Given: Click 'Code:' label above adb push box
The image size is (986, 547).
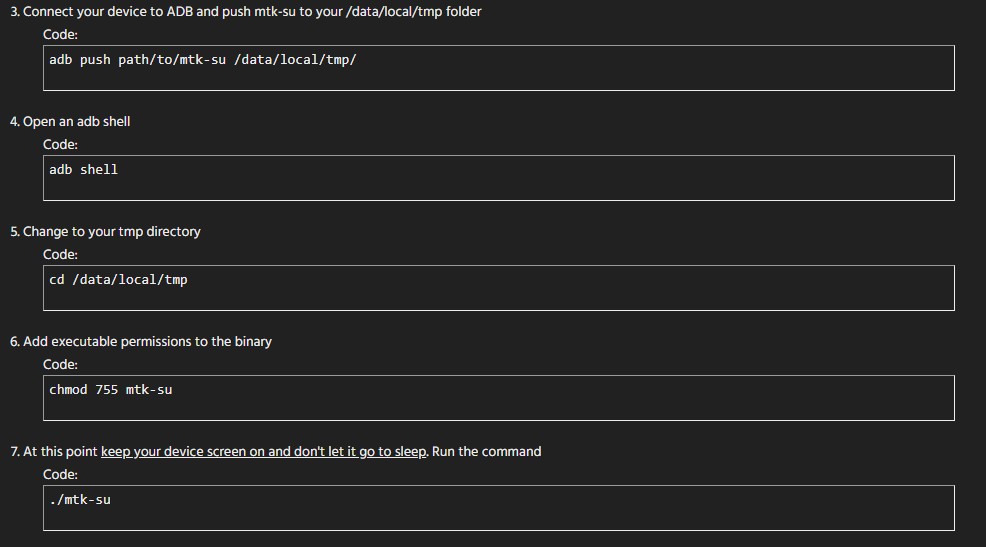Looking at the screenshot, I should pos(60,35).
